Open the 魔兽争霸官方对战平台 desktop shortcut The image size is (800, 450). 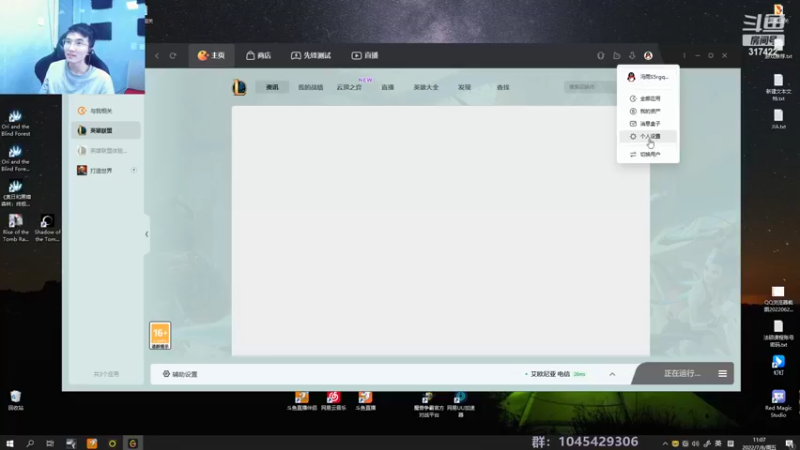pyautogui.click(x=429, y=404)
